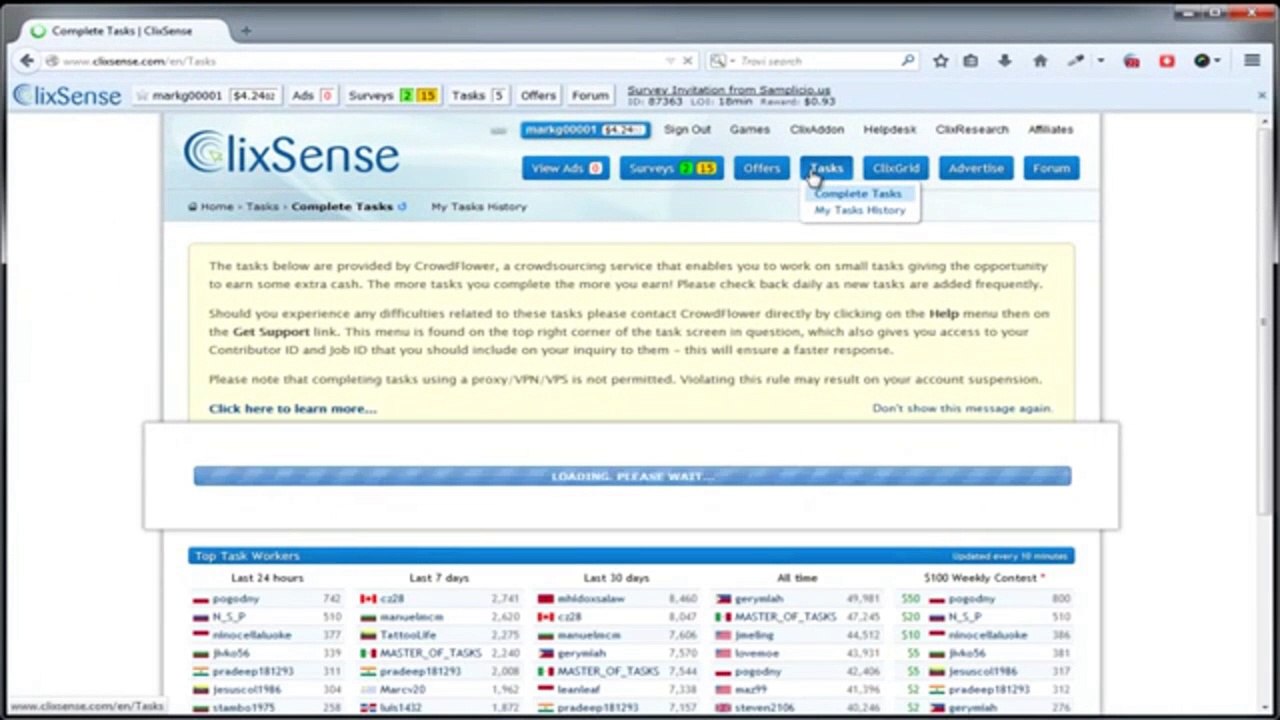This screenshot has height=720, width=1280.
Task: Click the refresh icon beside Complete Tasks
Action: (x=402, y=206)
